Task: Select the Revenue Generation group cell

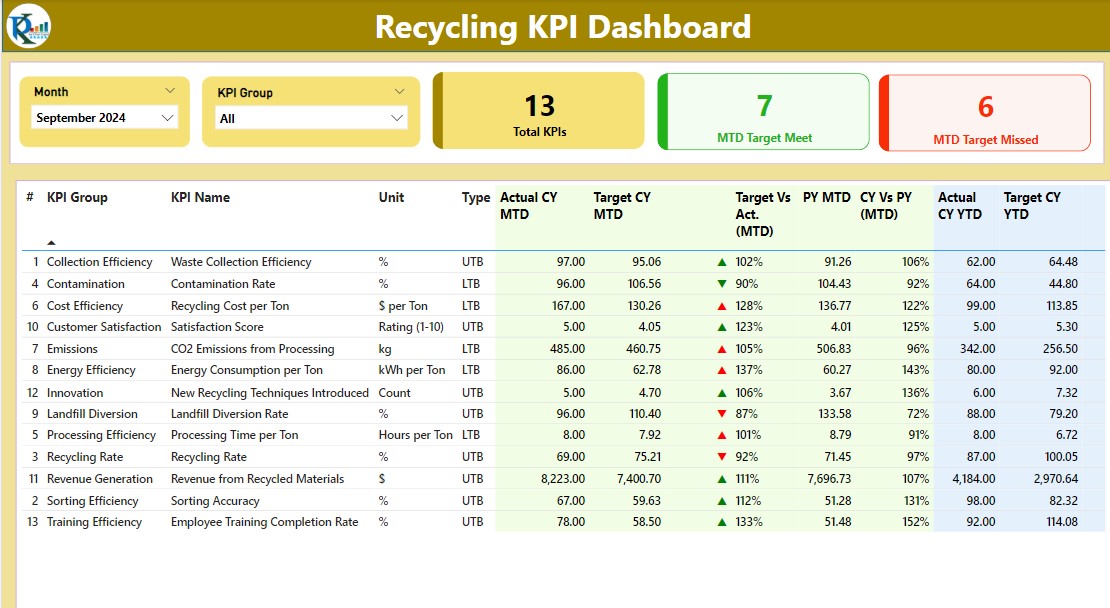Action: coord(100,479)
